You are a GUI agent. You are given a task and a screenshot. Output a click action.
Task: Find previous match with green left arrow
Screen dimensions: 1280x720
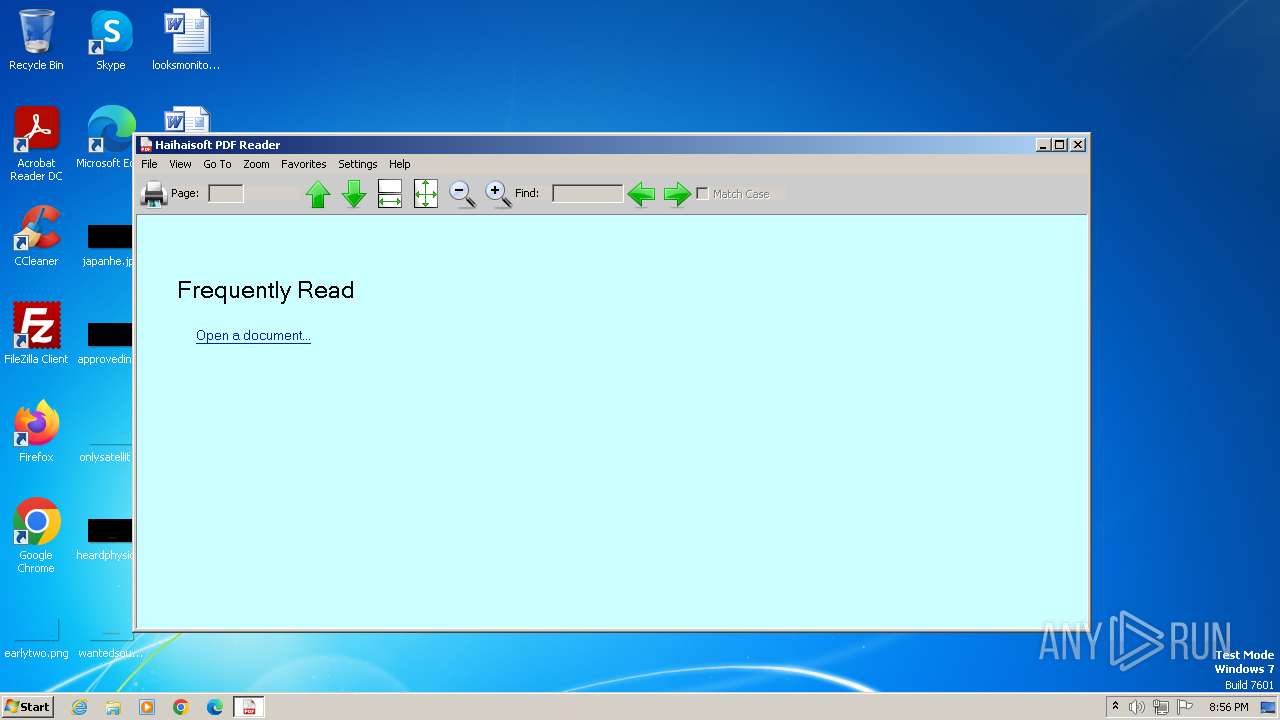pos(641,194)
